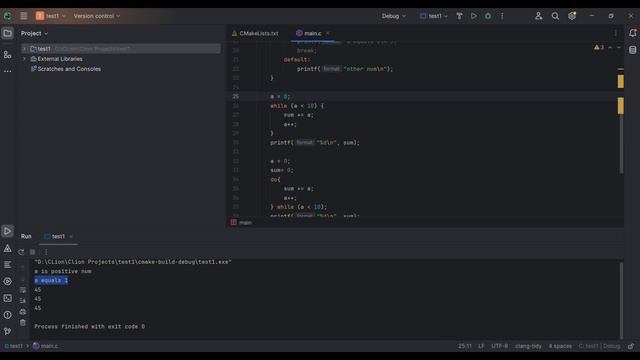Open Messages tool window lines icon
The height and width of the screenshot is (360, 640).
[7, 265]
